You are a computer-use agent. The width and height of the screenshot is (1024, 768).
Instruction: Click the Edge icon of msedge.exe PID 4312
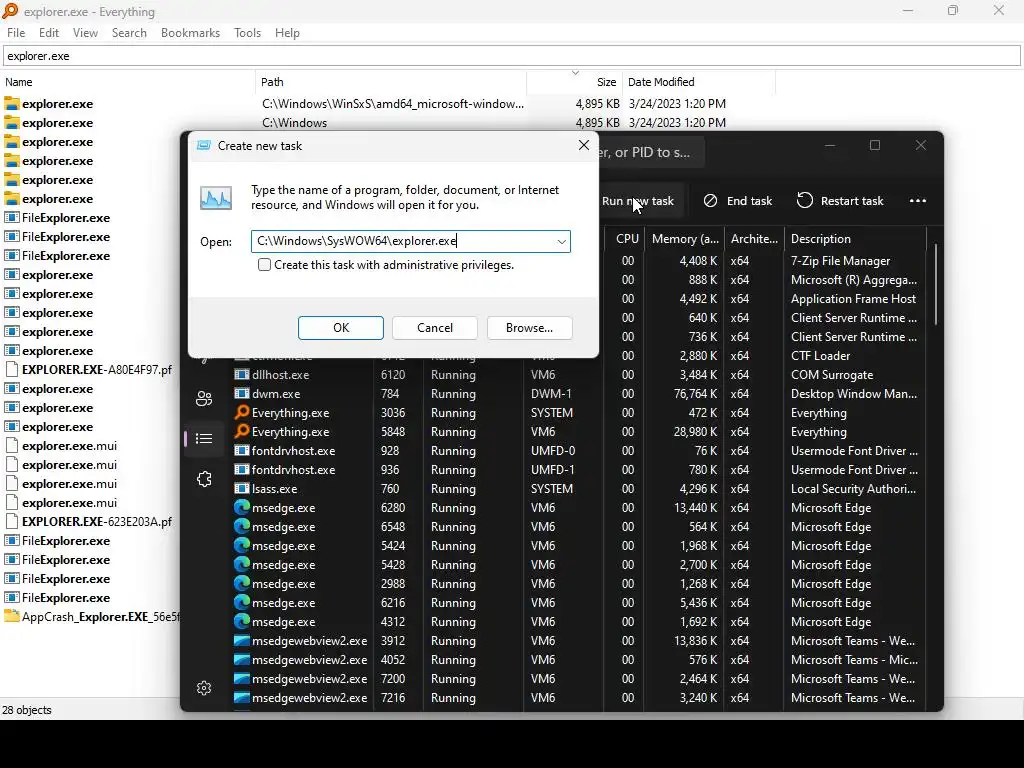[x=242, y=622]
